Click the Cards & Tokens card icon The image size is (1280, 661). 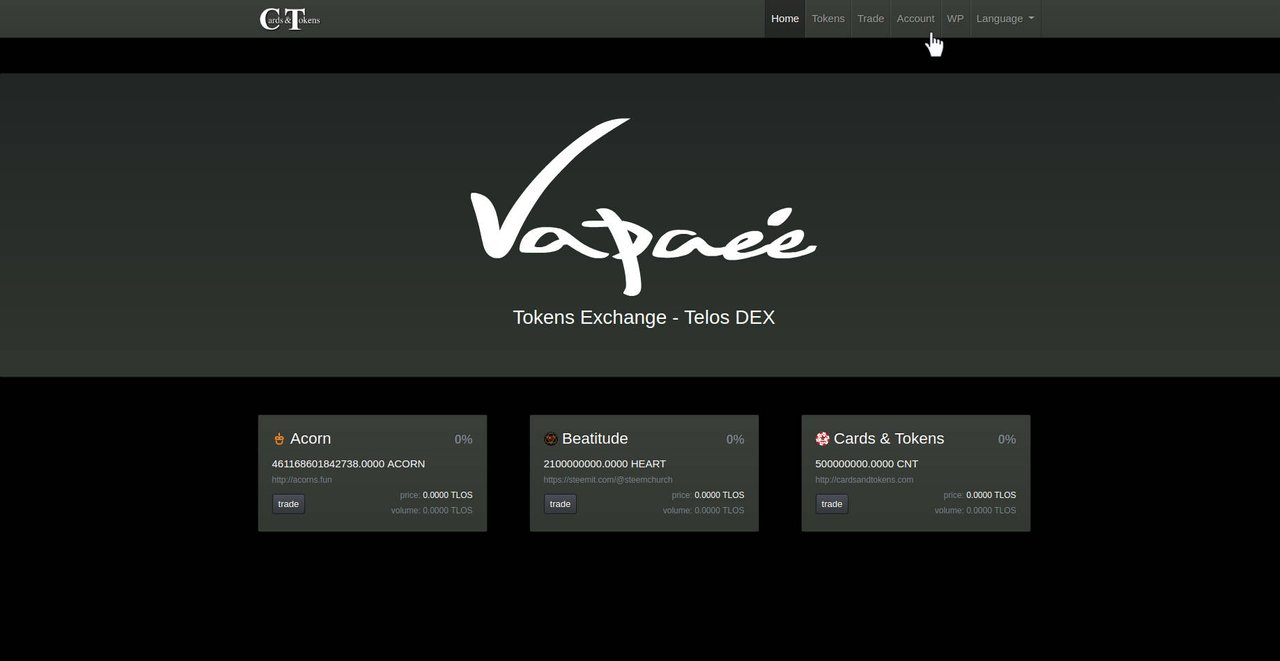pos(822,439)
